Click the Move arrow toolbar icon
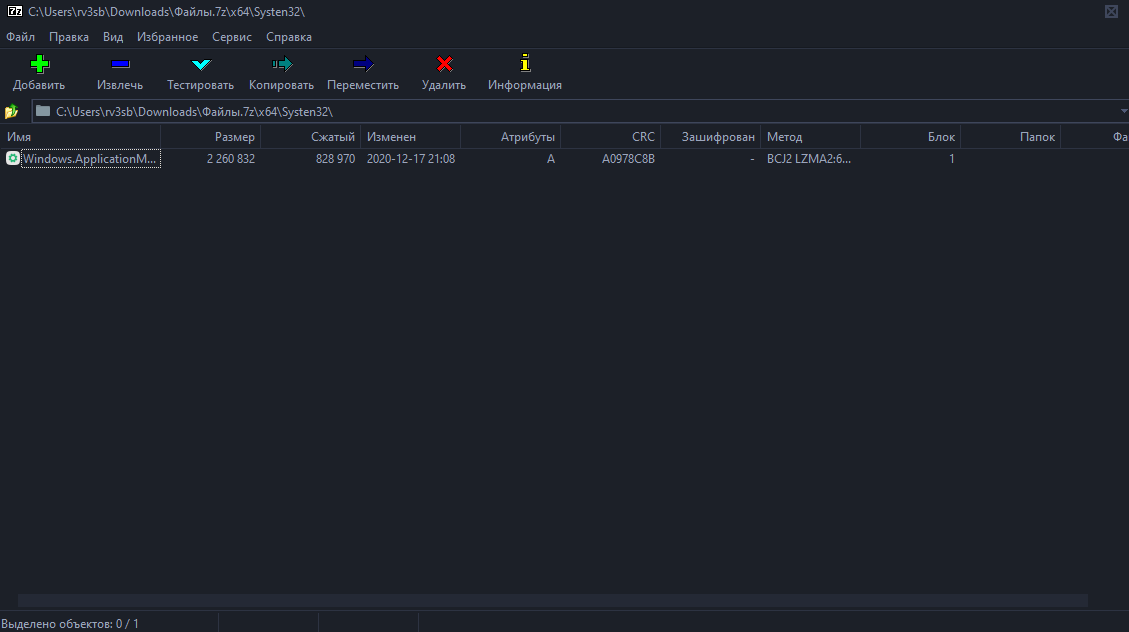The width and height of the screenshot is (1129, 632). click(x=363, y=65)
